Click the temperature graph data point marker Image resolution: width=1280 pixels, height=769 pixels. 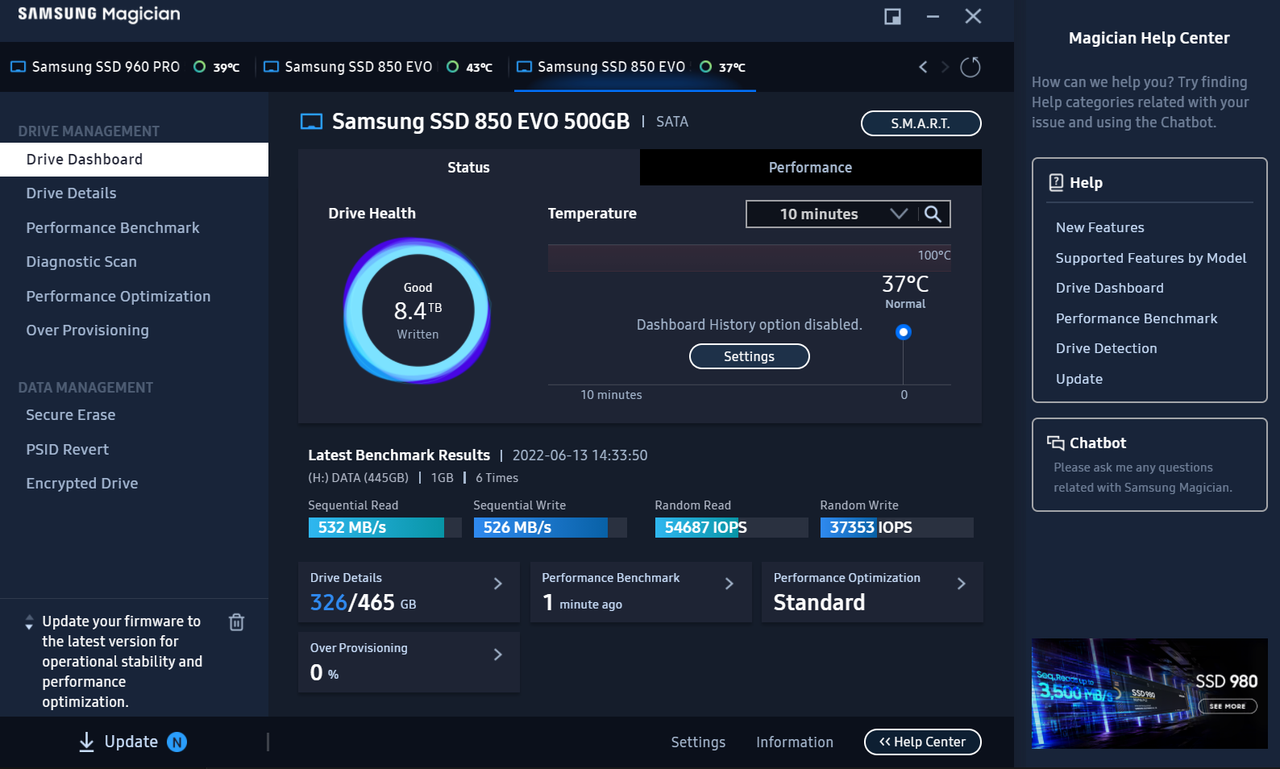click(904, 332)
